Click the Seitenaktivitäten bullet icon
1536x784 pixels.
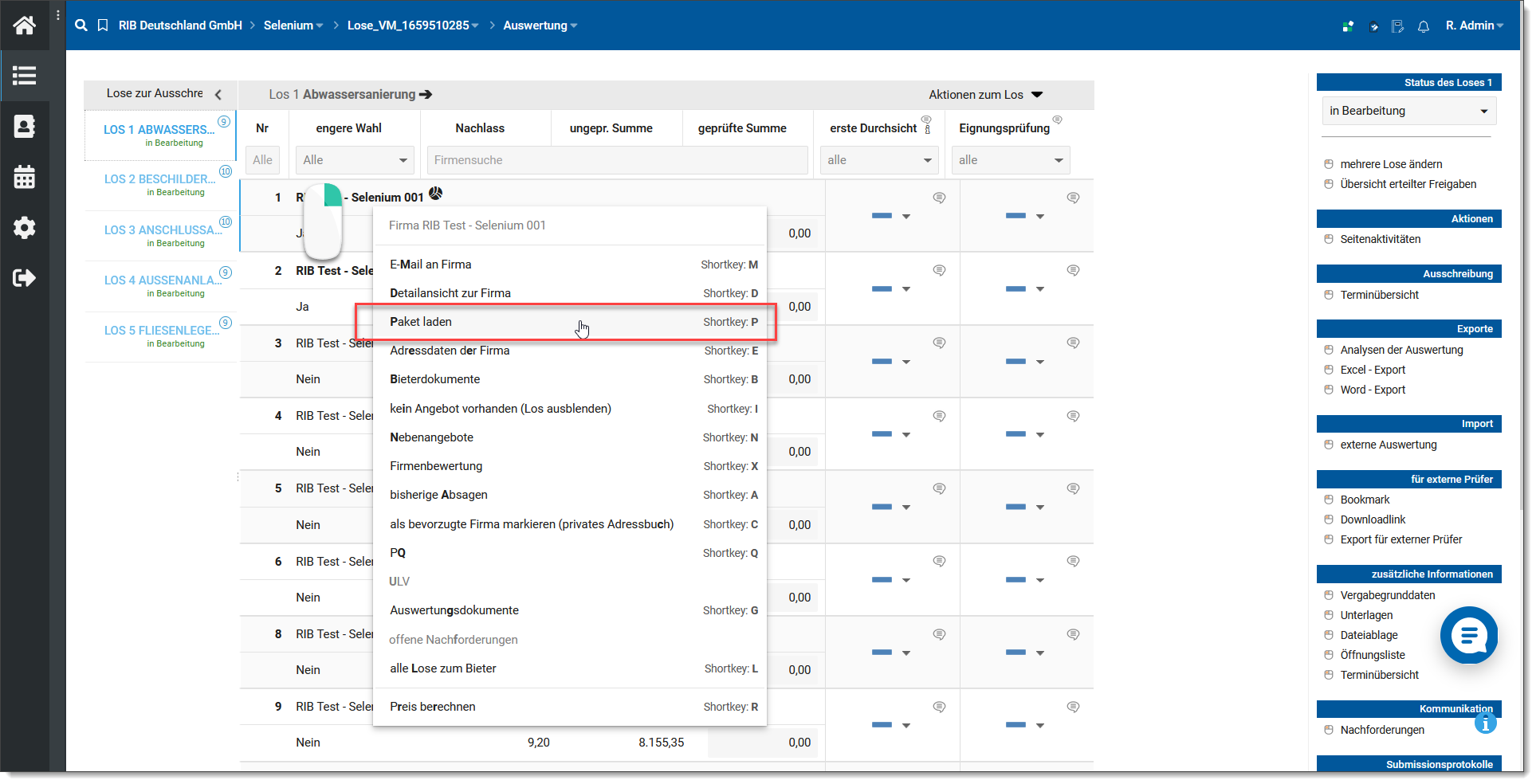[1329, 239]
